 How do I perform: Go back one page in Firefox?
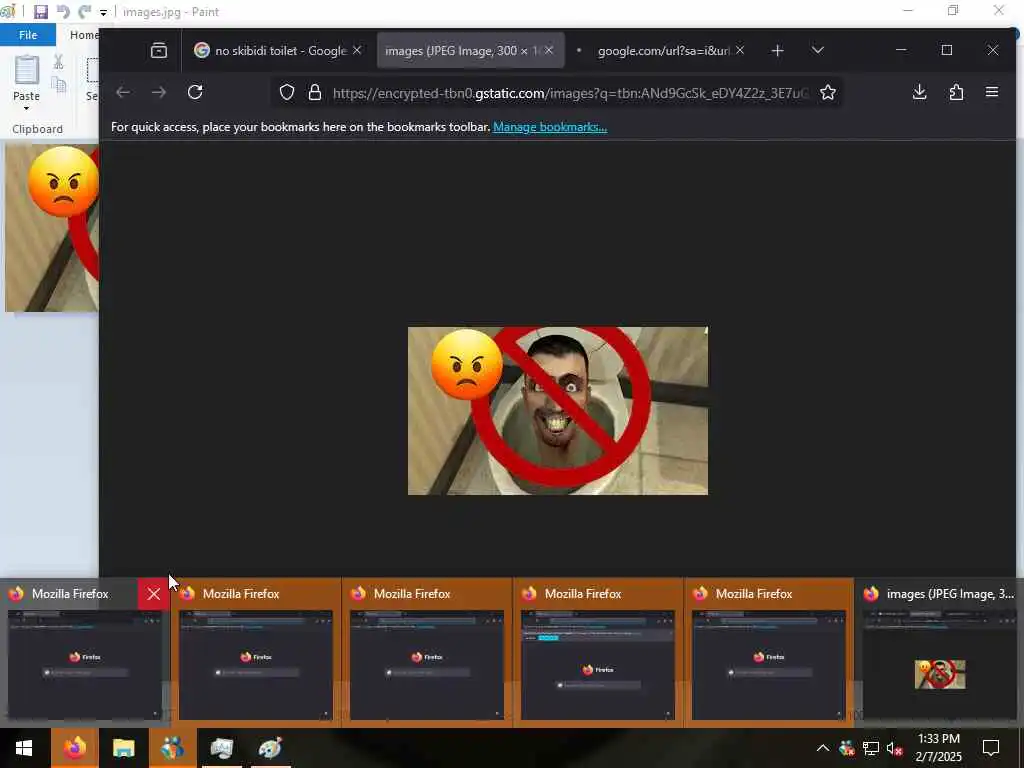123,92
